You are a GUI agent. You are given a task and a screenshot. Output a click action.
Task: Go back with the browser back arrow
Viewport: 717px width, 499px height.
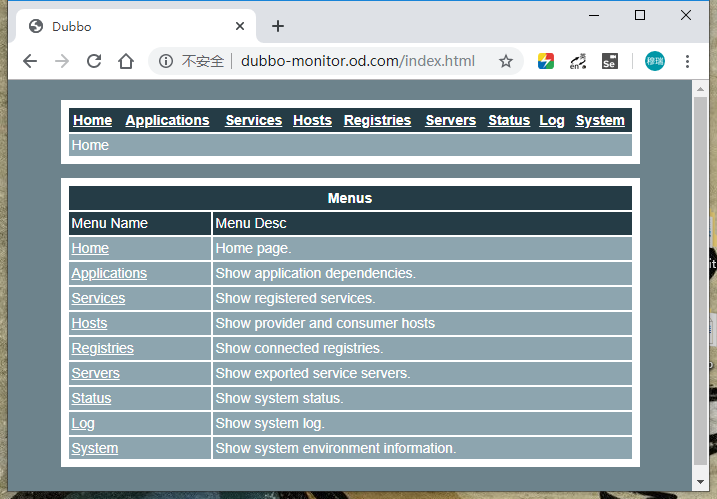pos(30,61)
